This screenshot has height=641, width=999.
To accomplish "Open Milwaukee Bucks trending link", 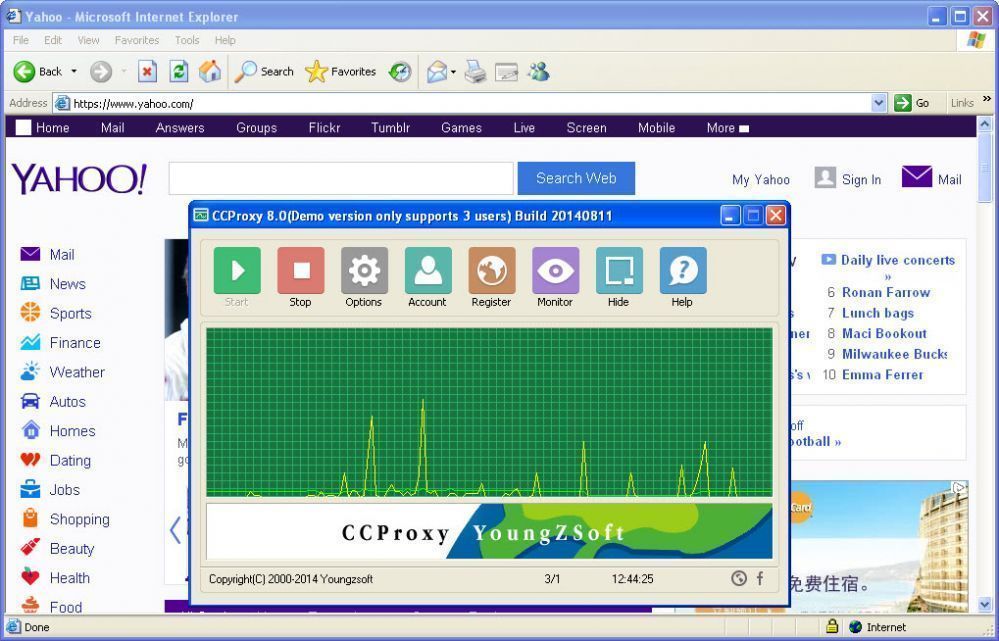I will click(x=895, y=354).
